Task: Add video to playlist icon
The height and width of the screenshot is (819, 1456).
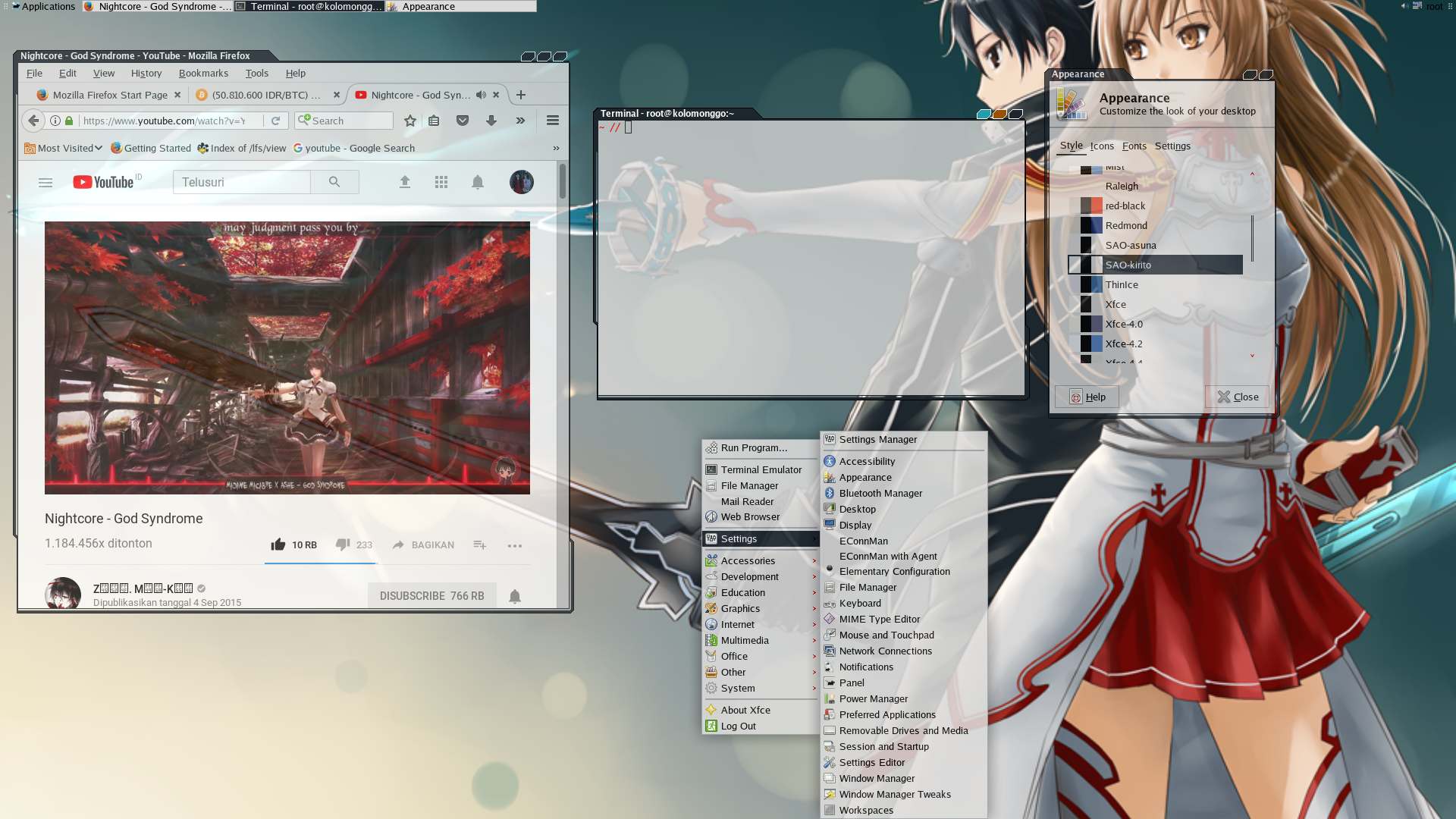Action: pos(480,544)
